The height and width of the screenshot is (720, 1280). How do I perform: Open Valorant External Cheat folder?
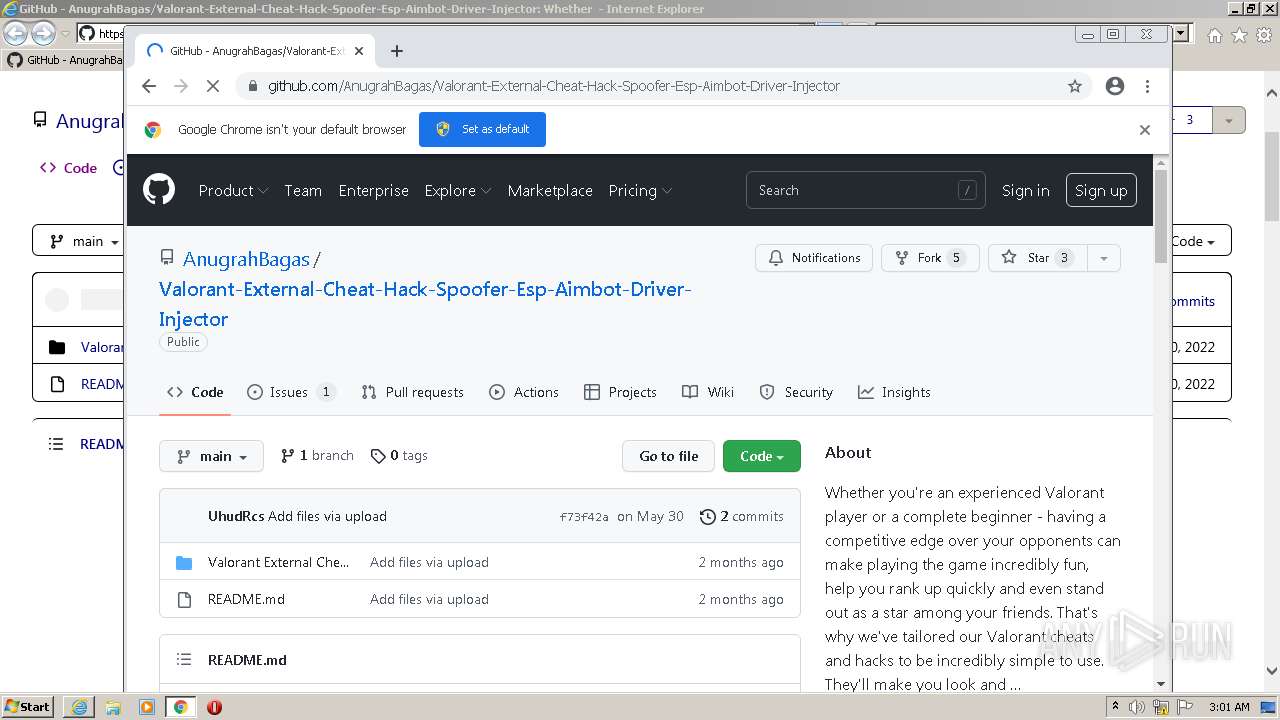coord(278,562)
